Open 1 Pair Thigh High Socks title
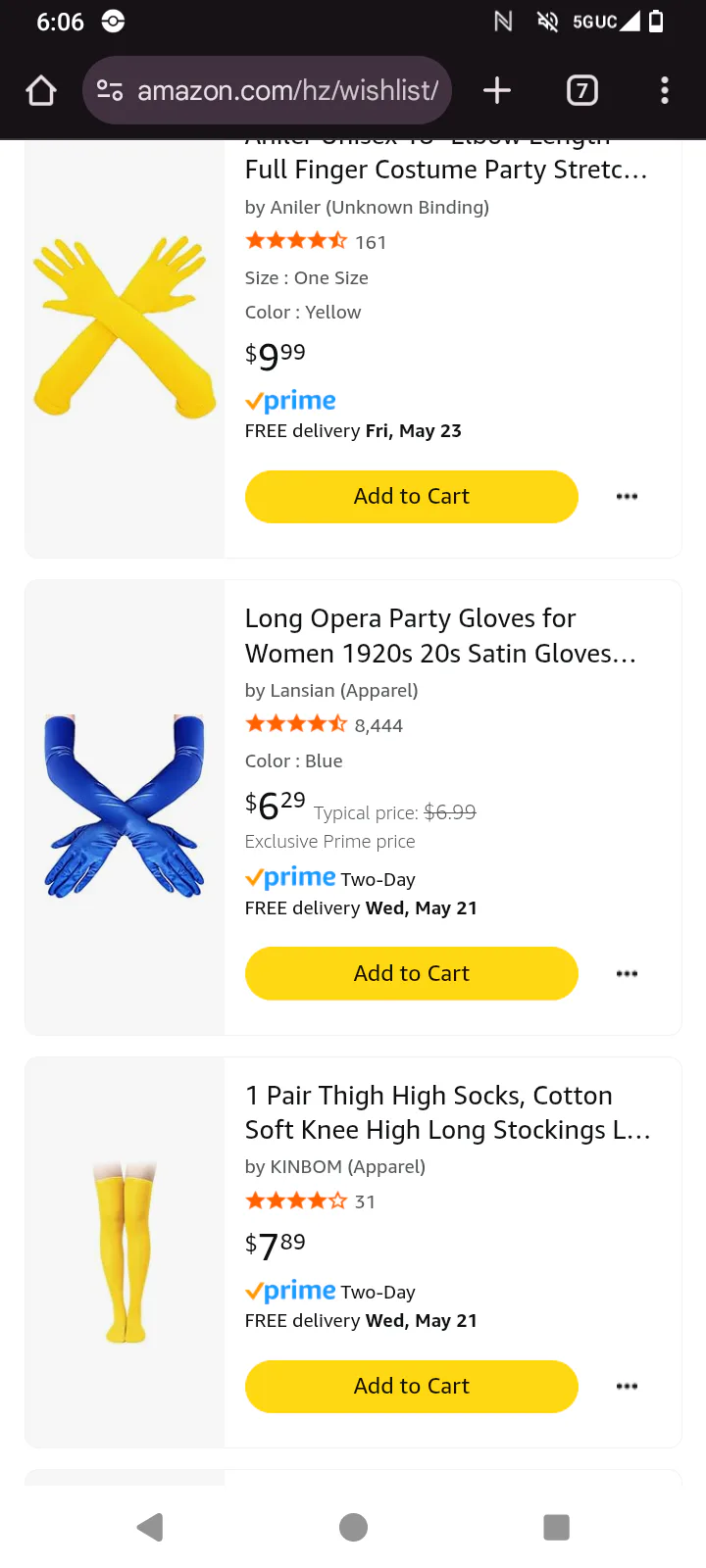 point(447,1112)
